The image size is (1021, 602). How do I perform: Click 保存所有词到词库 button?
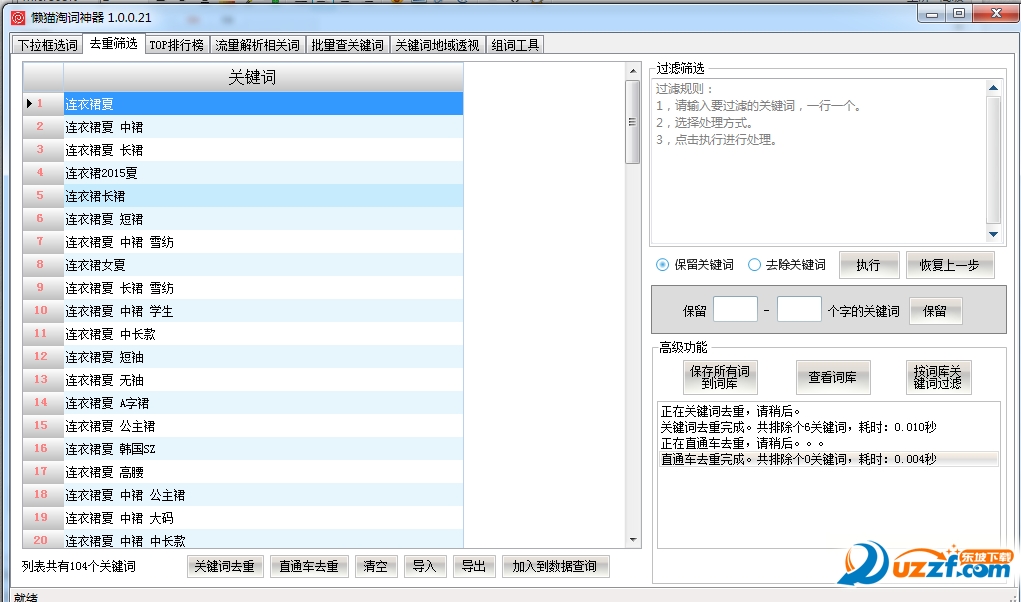tap(720, 377)
